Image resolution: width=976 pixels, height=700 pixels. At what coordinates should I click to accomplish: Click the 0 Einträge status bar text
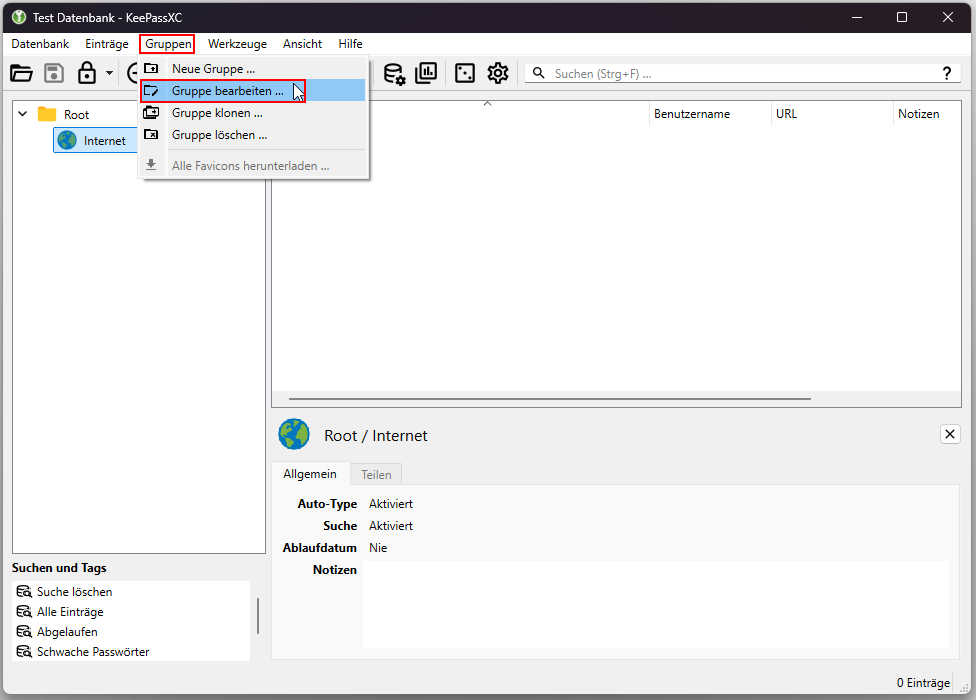[x=923, y=683]
